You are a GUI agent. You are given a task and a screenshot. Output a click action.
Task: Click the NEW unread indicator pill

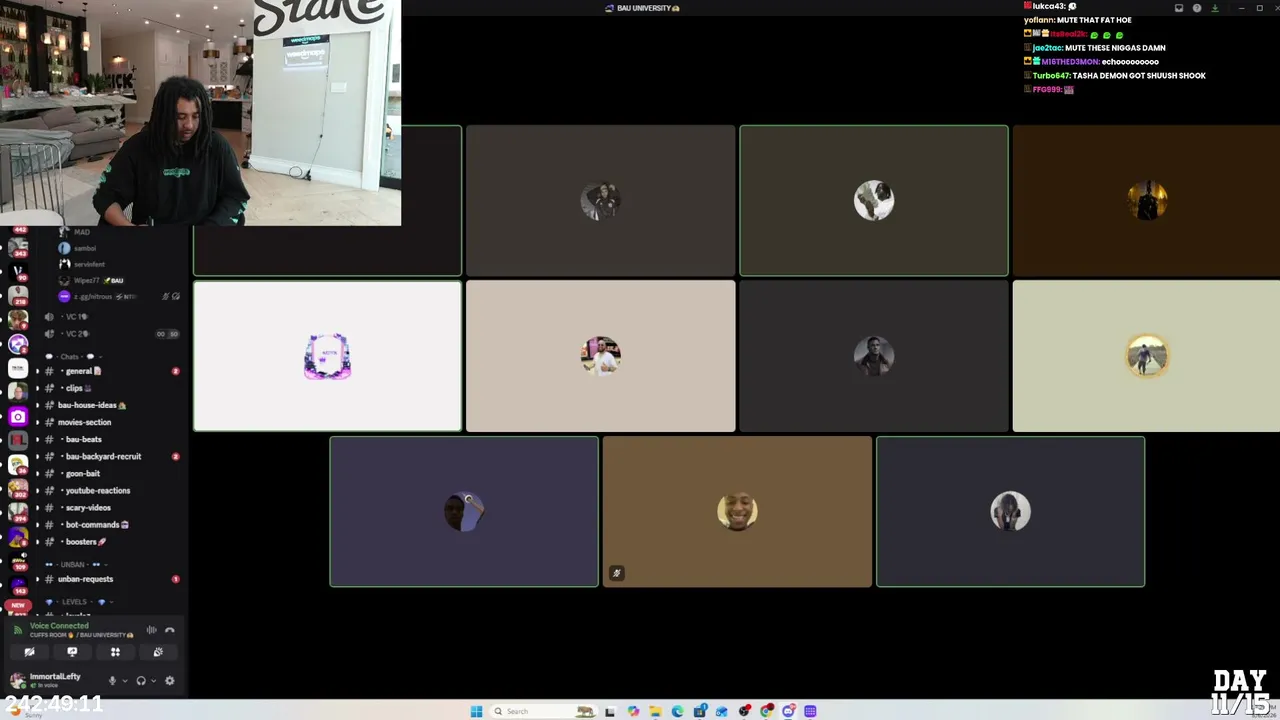[x=17, y=606]
